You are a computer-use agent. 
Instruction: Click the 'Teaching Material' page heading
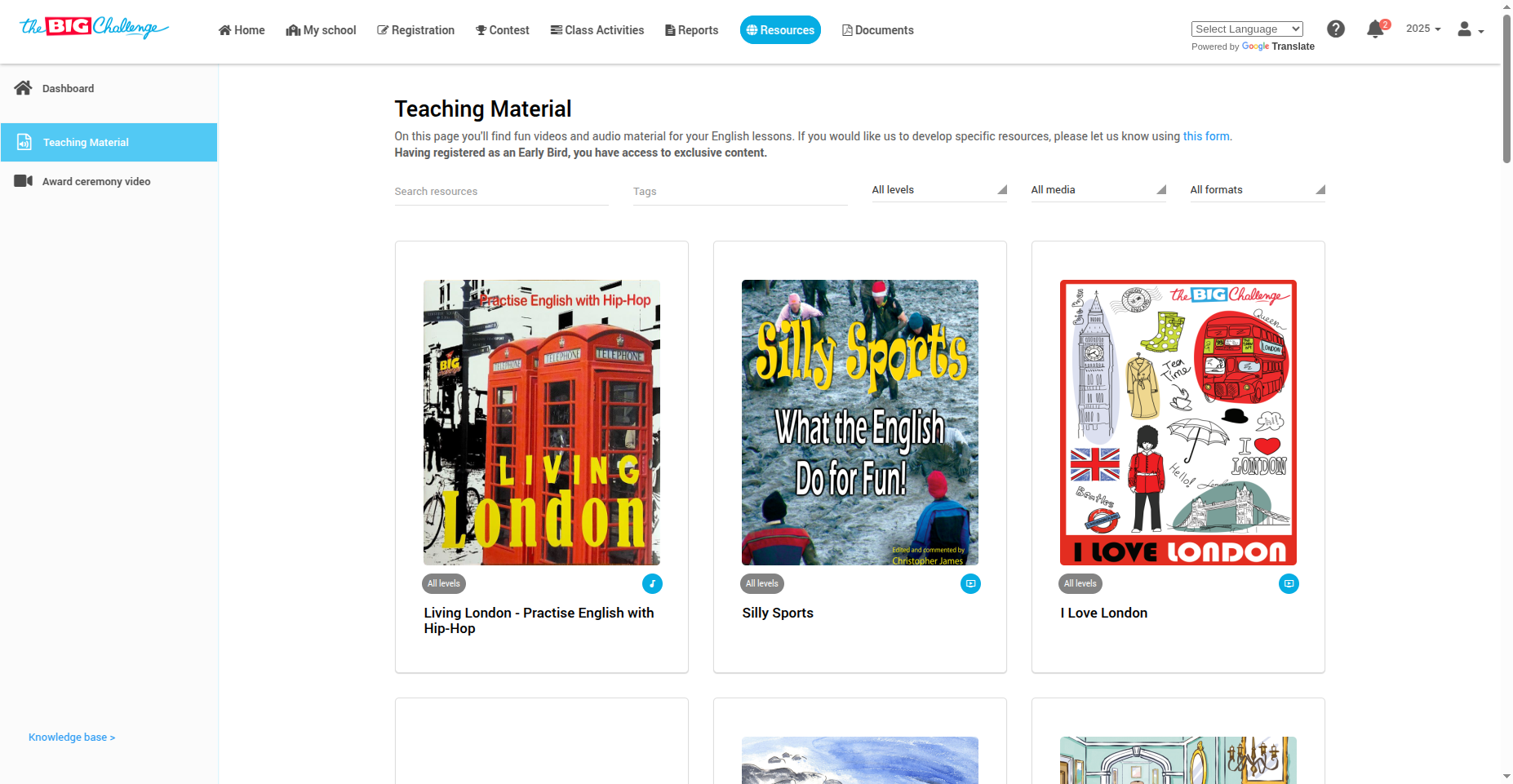pos(483,109)
